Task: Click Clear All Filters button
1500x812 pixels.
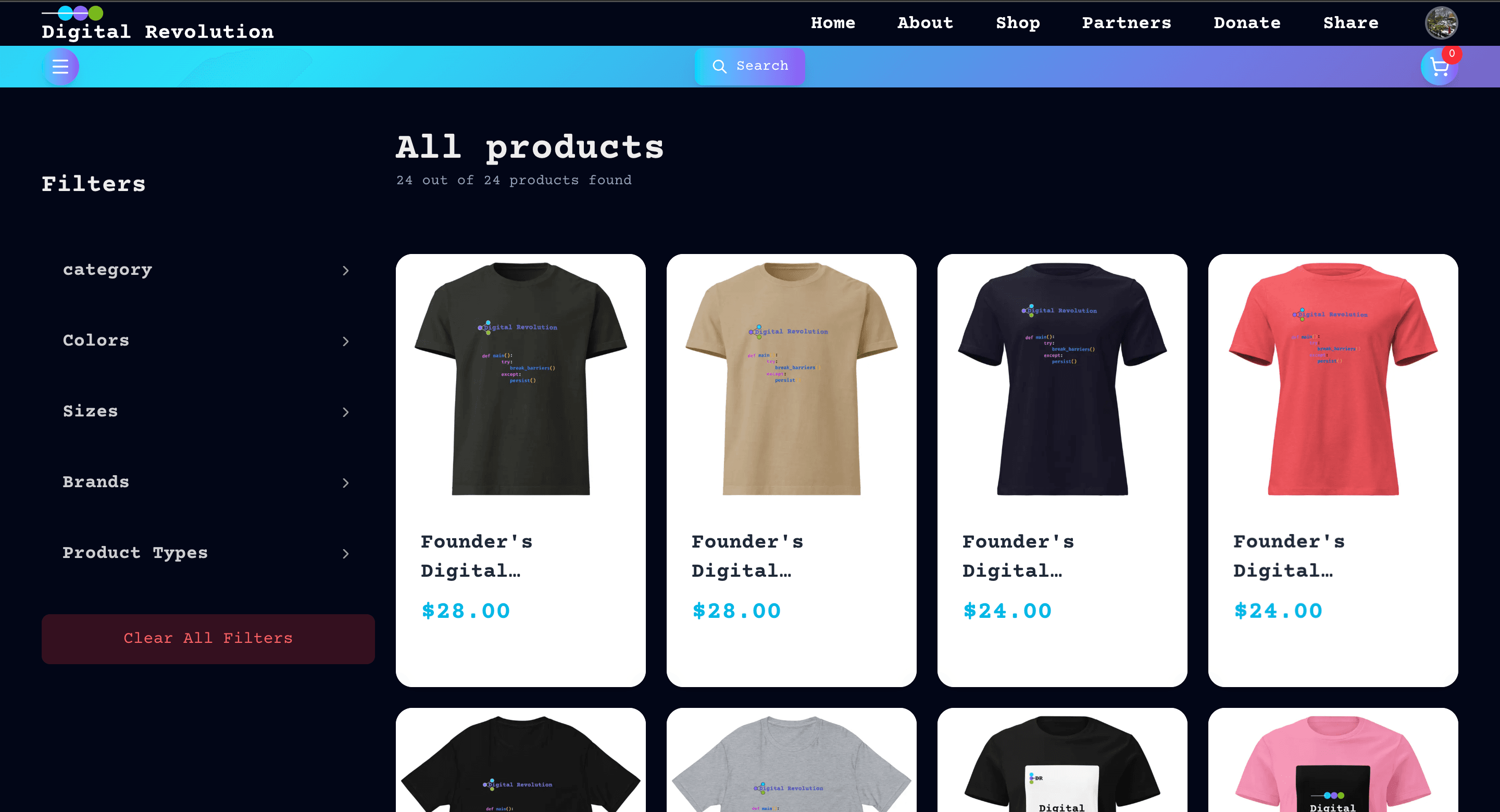Action: pyautogui.click(x=208, y=639)
